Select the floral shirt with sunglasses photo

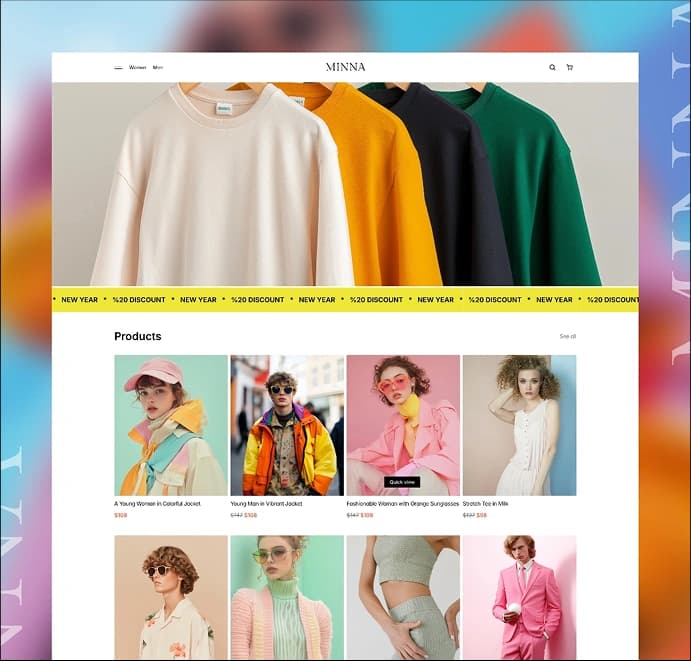point(171,597)
